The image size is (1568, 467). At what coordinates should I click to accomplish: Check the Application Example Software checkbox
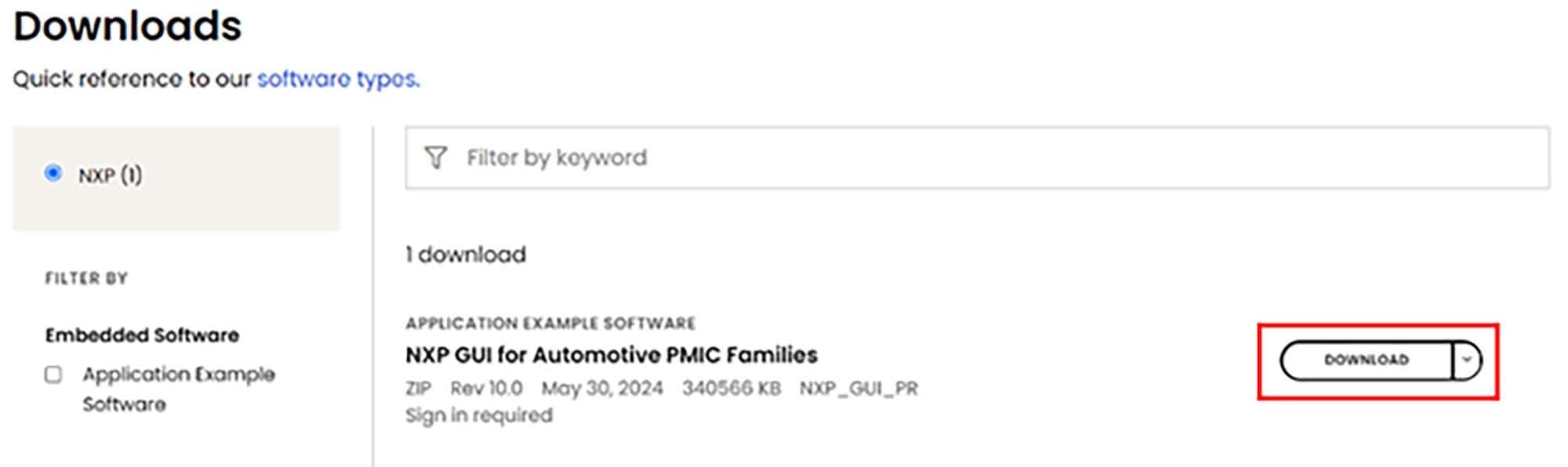coord(54,374)
